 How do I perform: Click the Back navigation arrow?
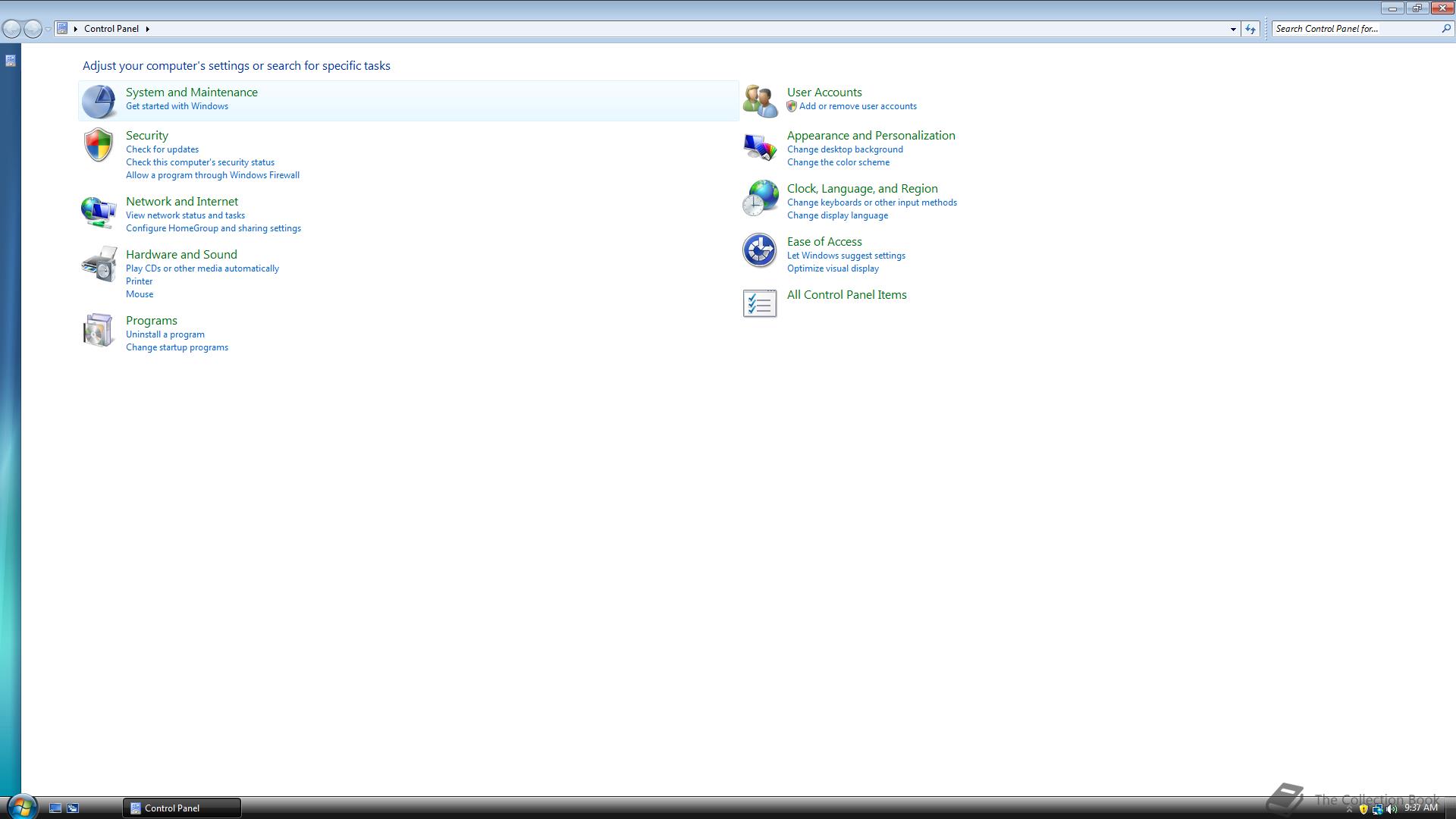tap(11, 29)
